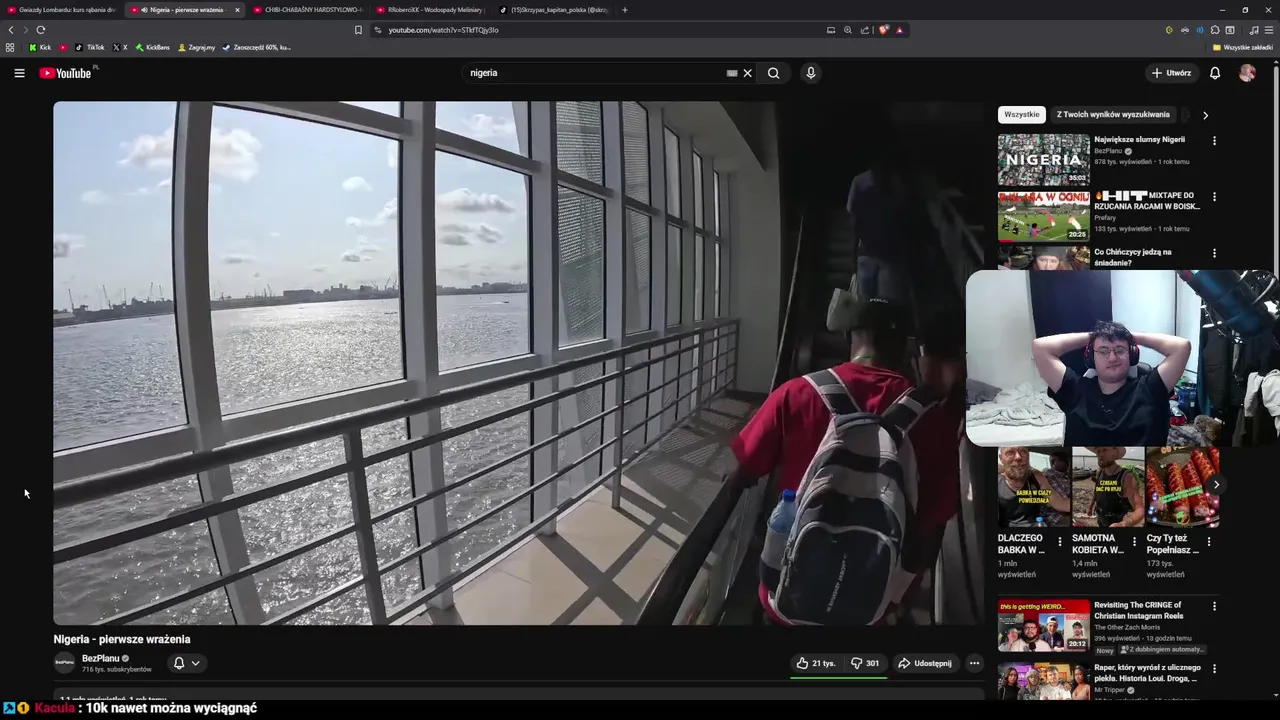This screenshot has height=720, width=1280.
Task: Click the Utwórz create button
Action: coord(1171,73)
